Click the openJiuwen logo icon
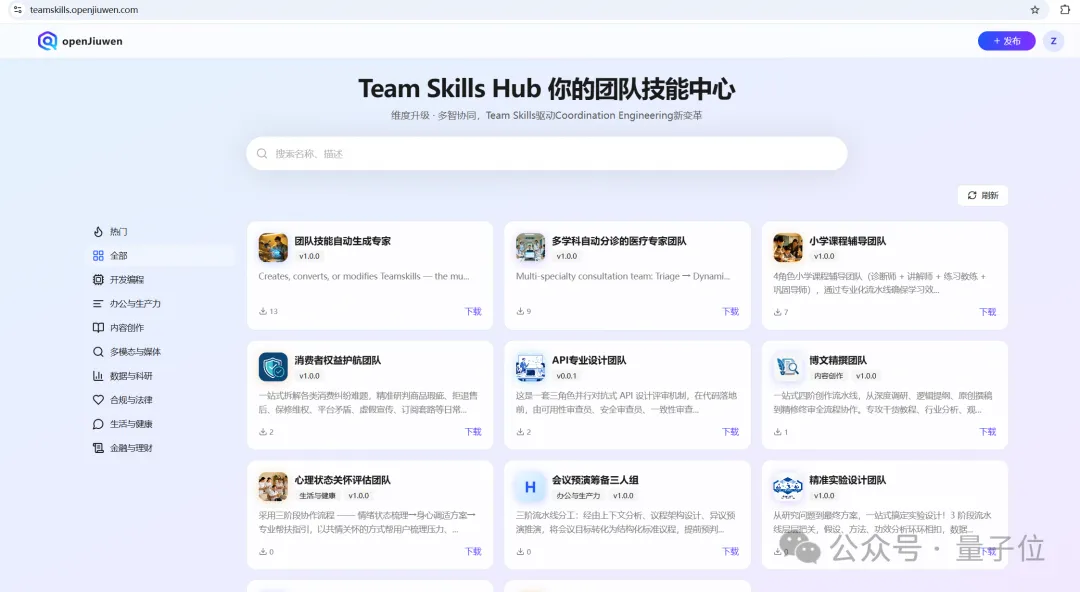Image resolution: width=1080 pixels, height=592 pixels. [47, 40]
